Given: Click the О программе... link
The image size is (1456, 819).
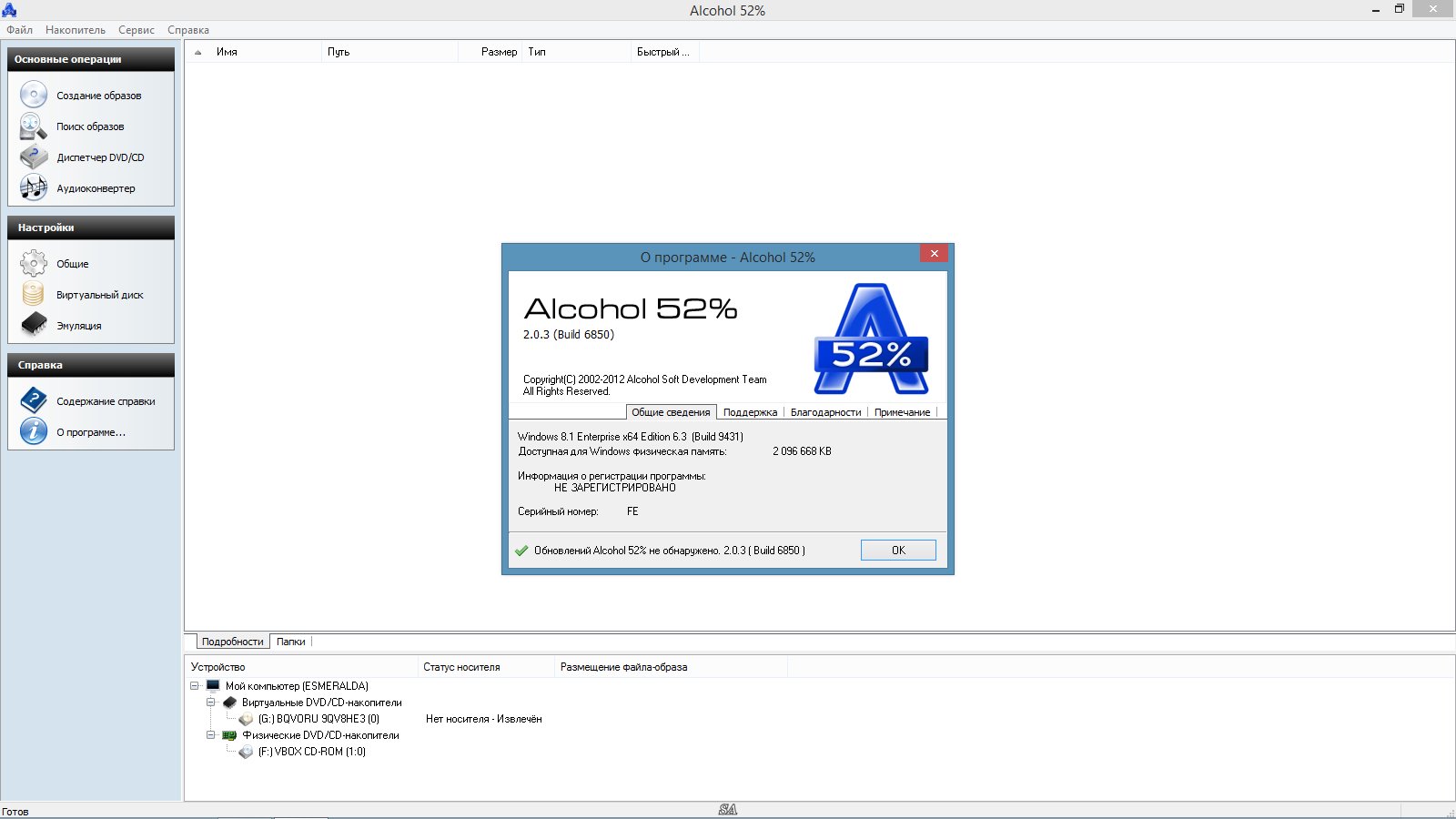Looking at the screenshot, I should point(91,432).
